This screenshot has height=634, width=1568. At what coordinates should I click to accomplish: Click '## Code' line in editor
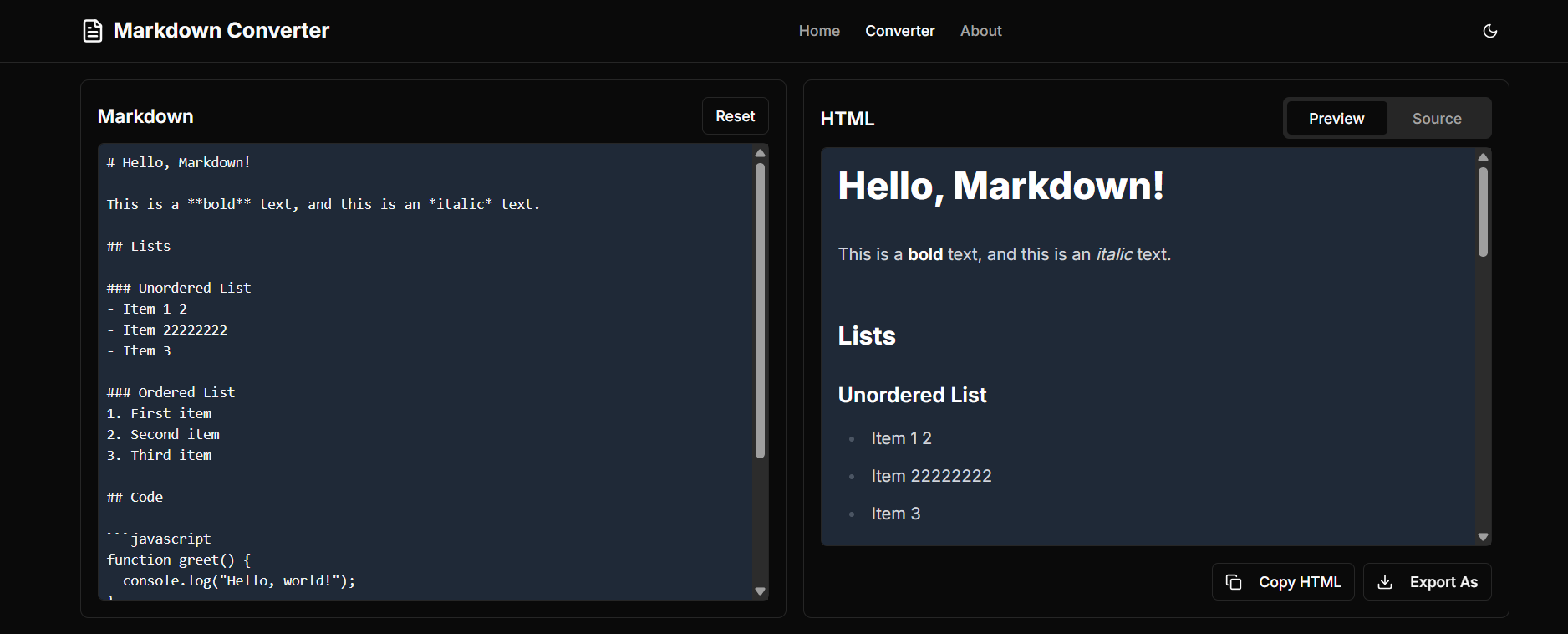[x=135, y=497]
